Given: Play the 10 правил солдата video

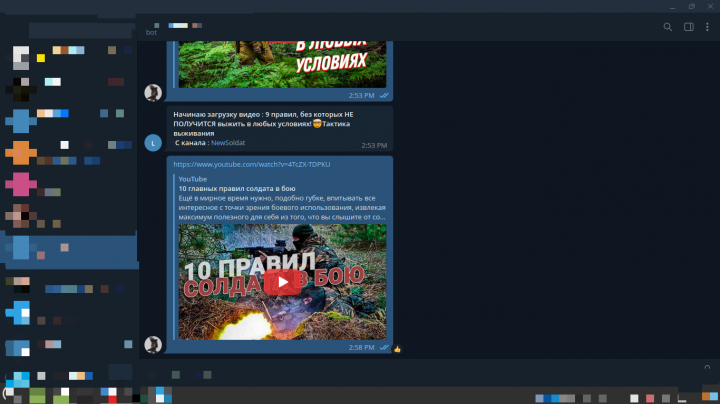Looking at the screenshot, I should point(282,282).
